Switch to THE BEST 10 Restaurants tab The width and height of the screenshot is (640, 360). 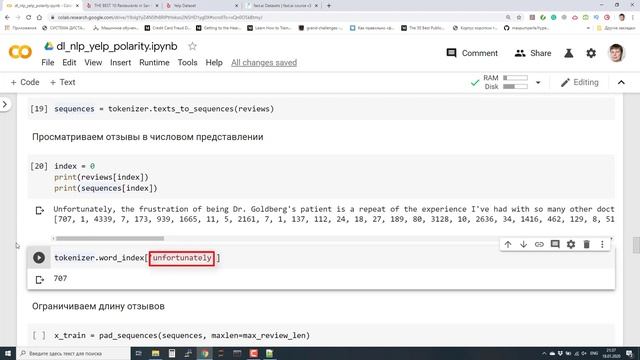click(122, 6)
